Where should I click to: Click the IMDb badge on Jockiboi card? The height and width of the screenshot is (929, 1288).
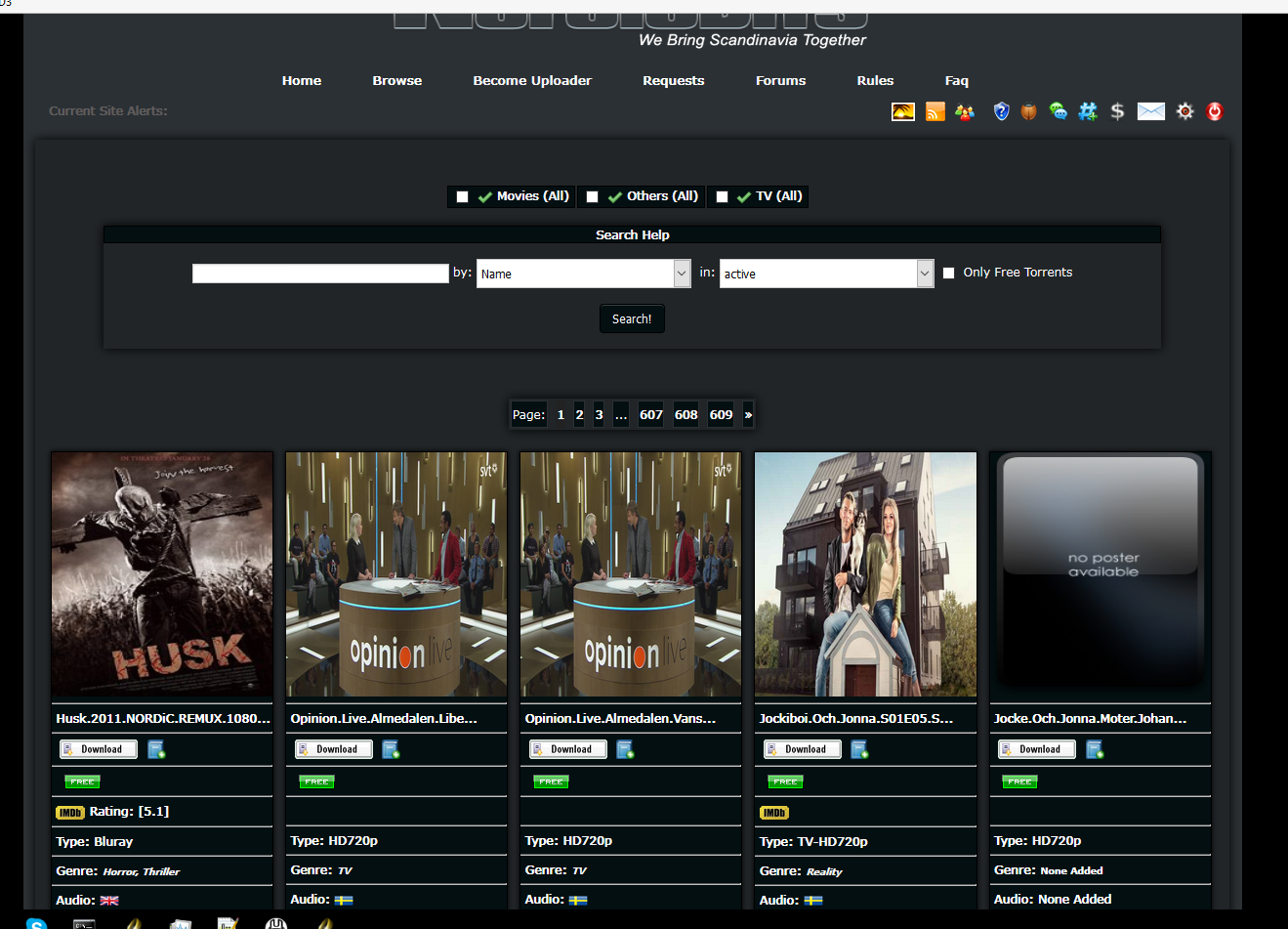pos(773,813)
